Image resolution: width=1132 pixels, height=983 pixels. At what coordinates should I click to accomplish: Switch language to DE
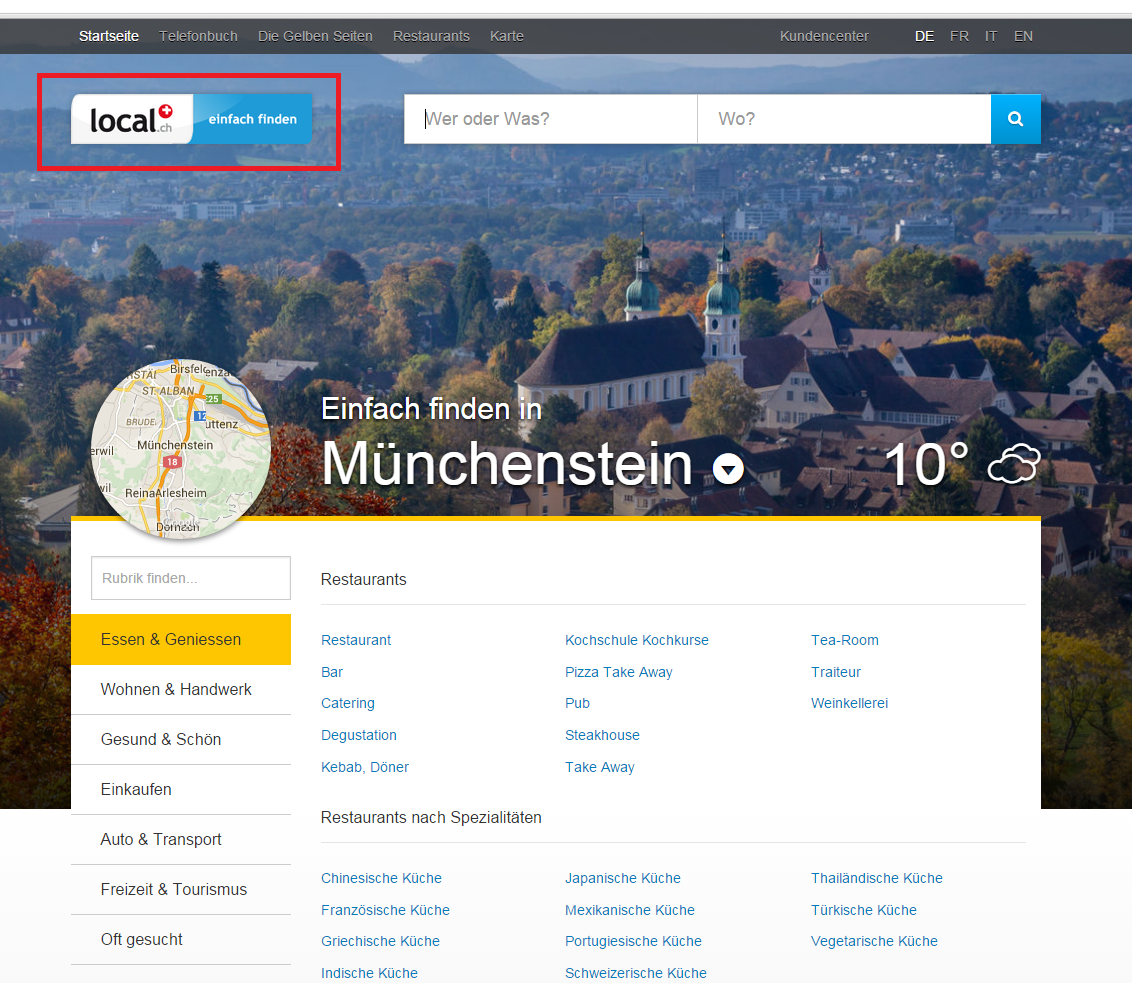coord(924,36)
